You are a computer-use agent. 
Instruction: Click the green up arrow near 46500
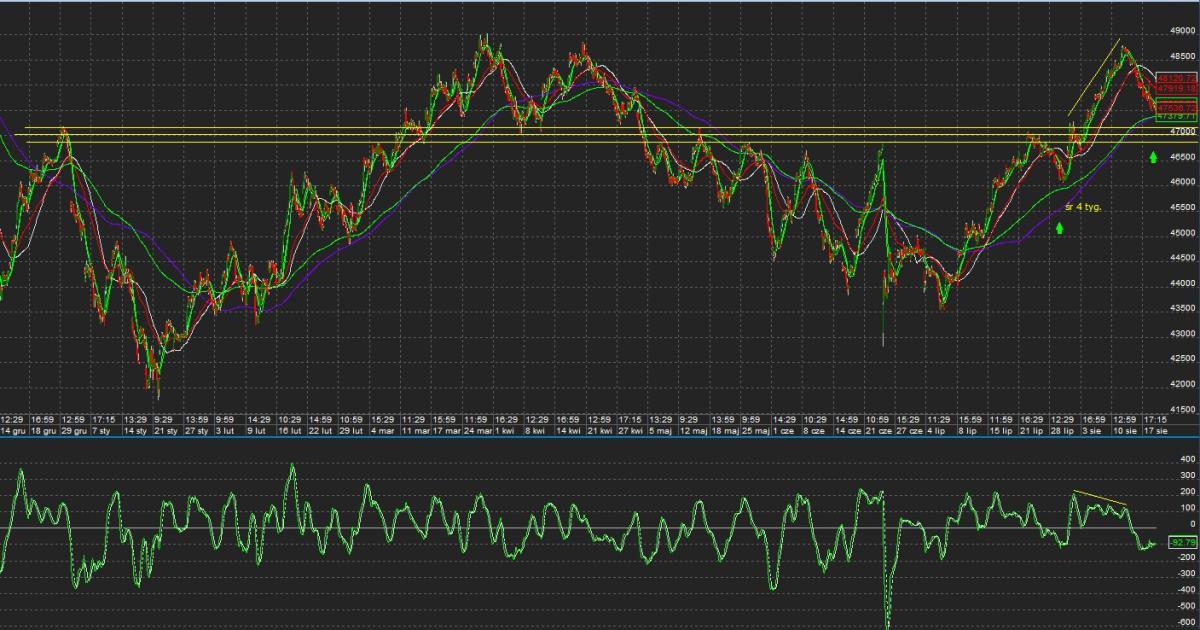(1153, 157)
